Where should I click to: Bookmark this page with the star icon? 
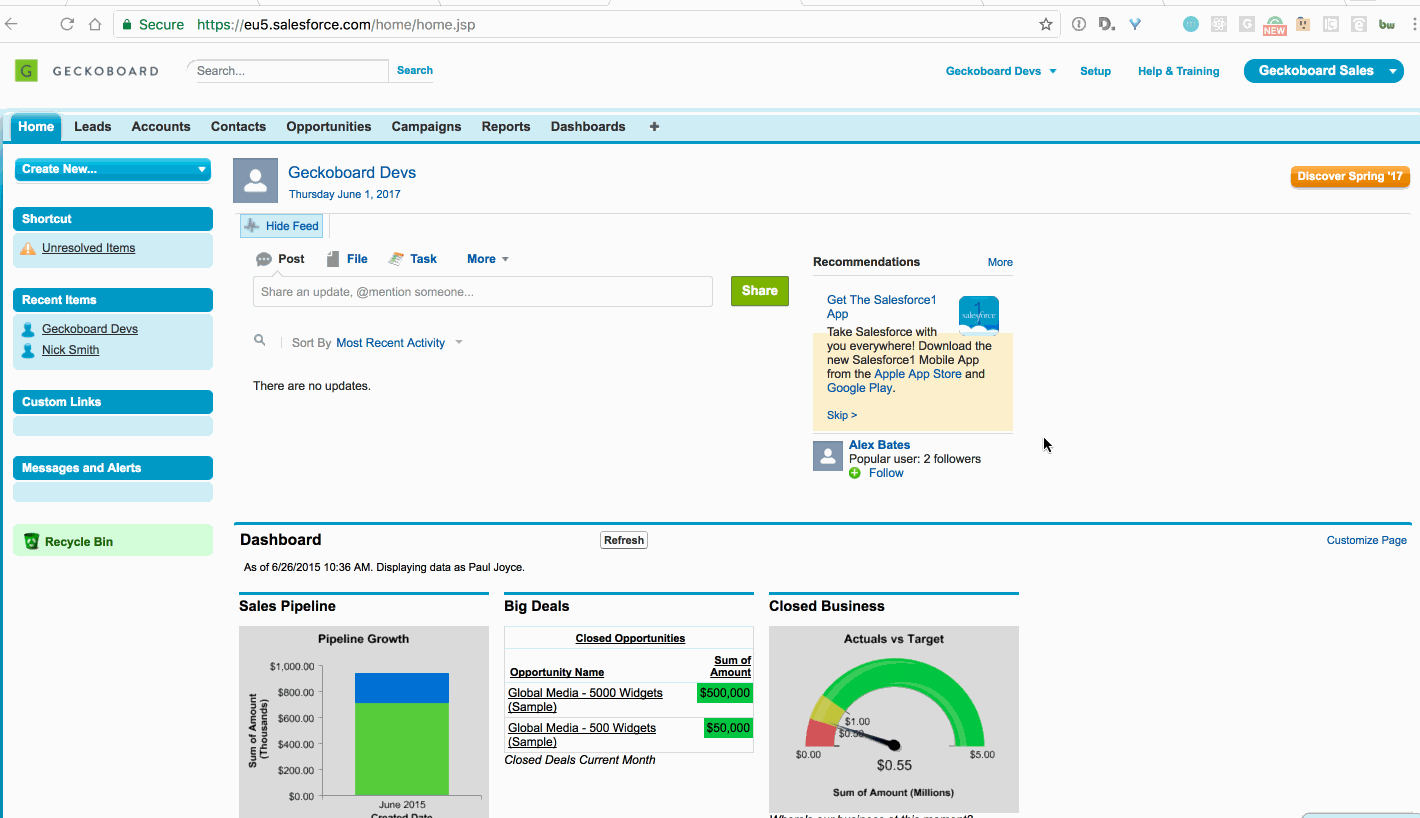coord(1046,24)
